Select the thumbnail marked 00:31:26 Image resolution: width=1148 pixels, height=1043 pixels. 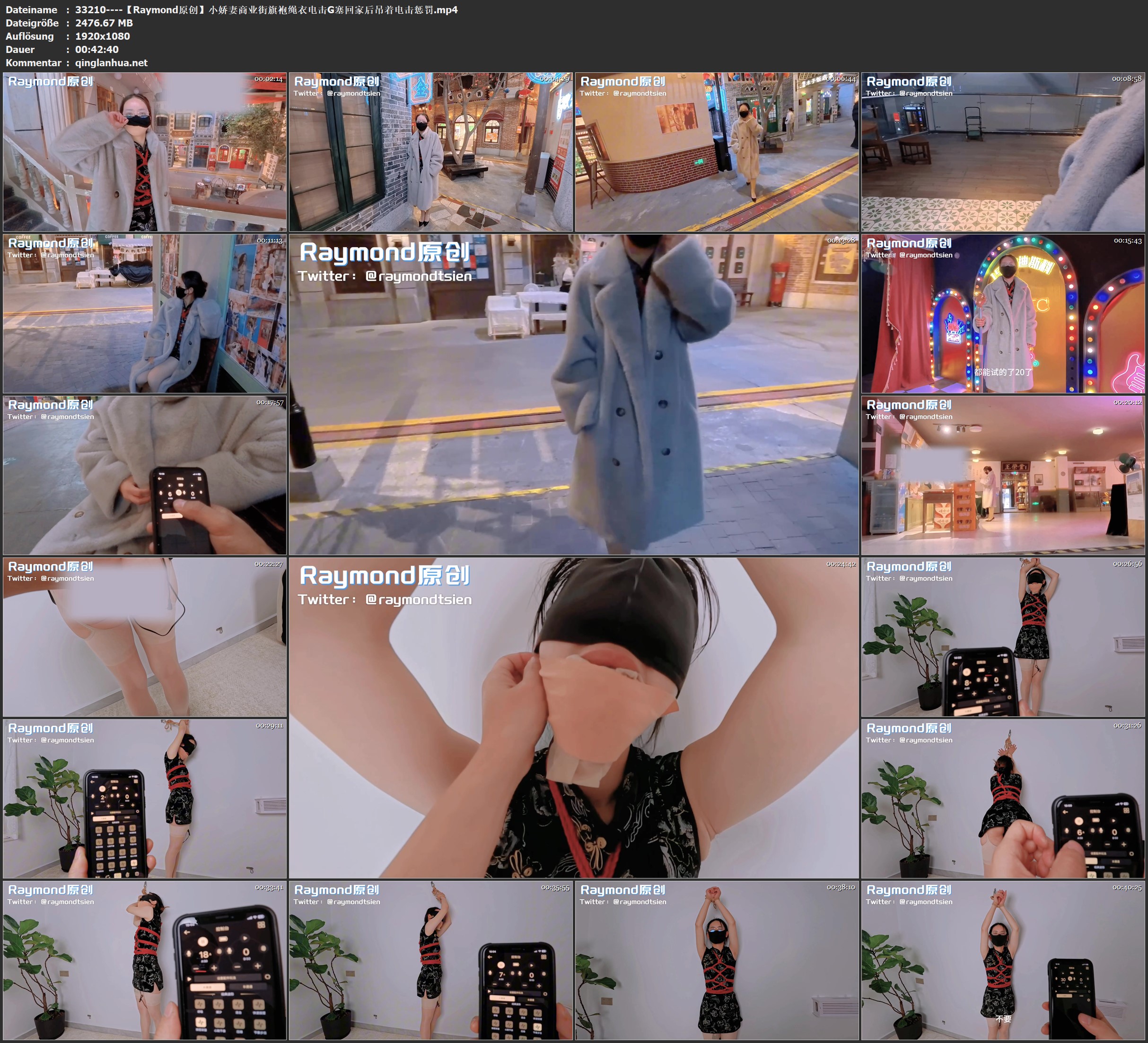[1002, 798]
